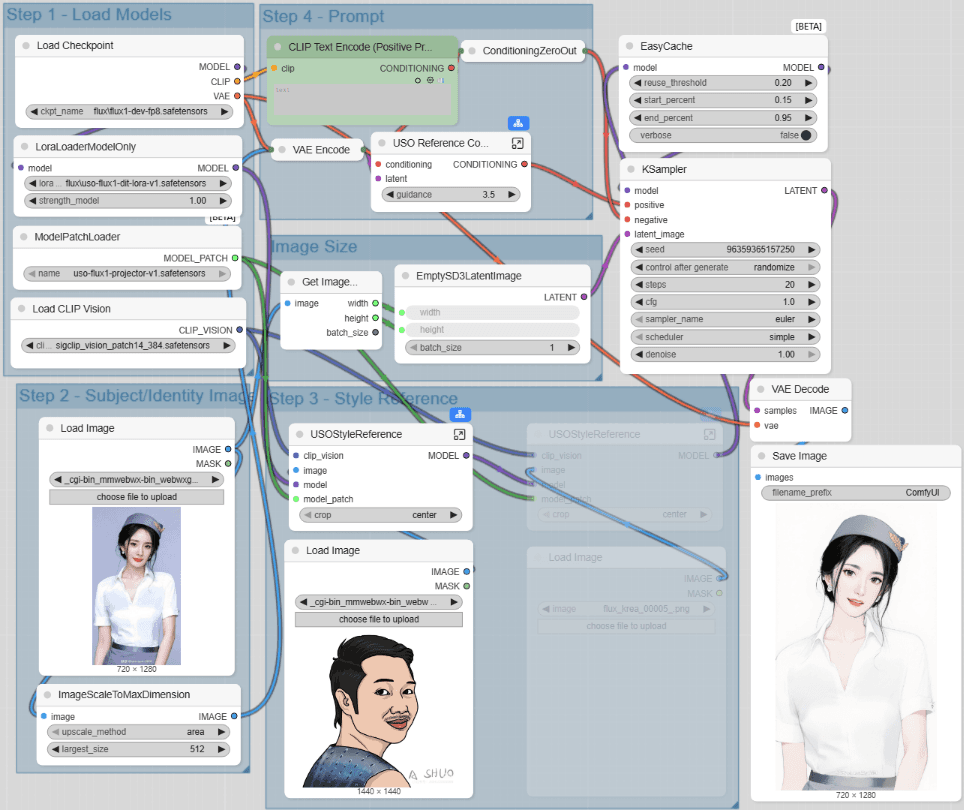Open the expand icon on USO Reference Conditioning node
The width and height of the screenshot is (964, 810).
click(517, 144)
